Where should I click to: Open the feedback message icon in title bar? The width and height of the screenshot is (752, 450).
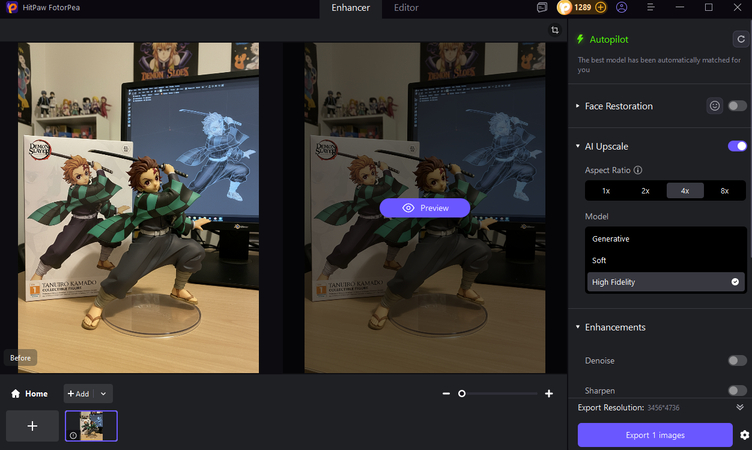(542, 7)
